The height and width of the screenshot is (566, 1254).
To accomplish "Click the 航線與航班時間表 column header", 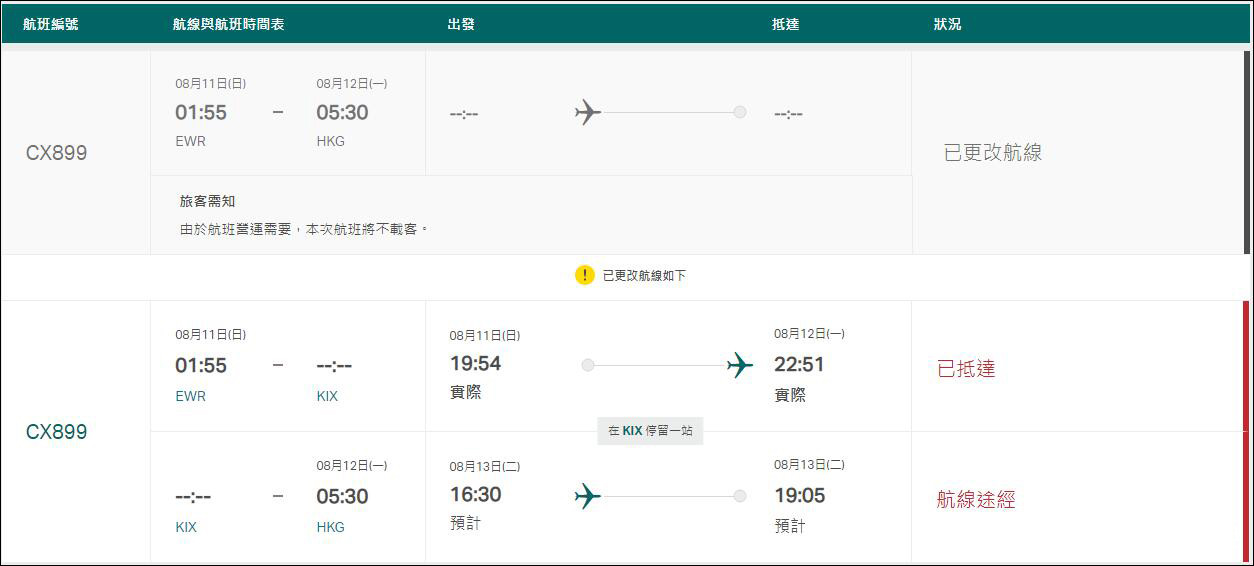I will click(x=229, y=24).
